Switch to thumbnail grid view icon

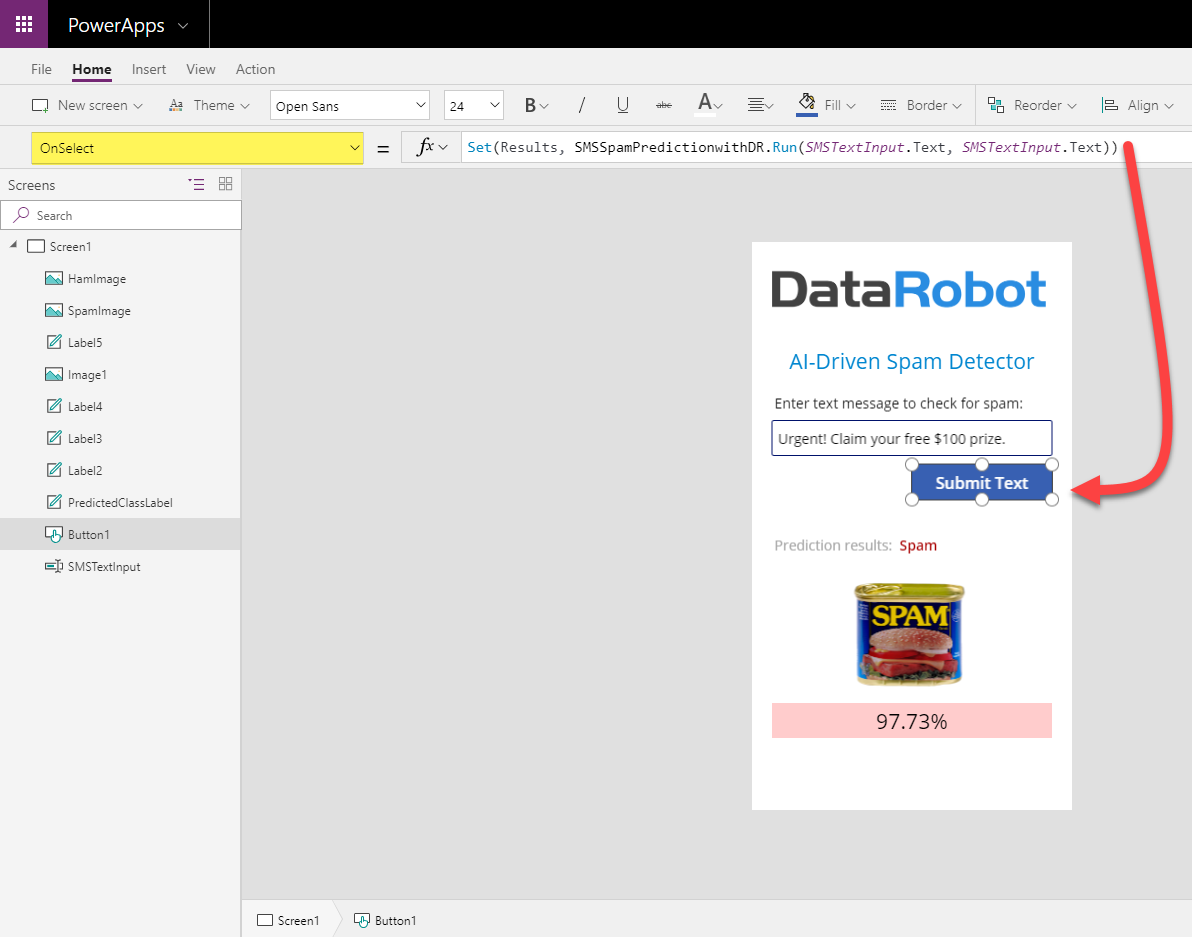225,184
